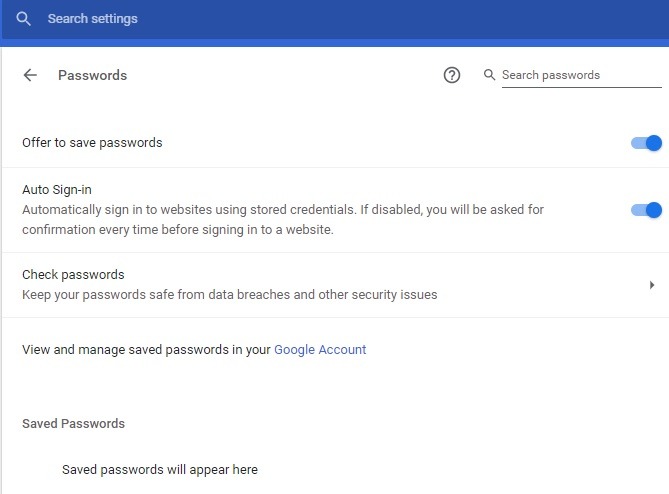Click the Auto Sign-in heading text
The height and width of the screenshot is (494, 669).
57,189
